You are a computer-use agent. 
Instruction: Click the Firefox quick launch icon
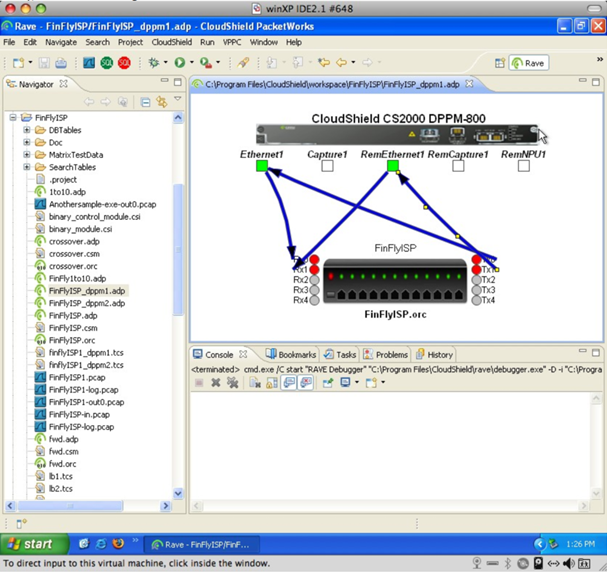pyautogui.click(x=118, y=544)
